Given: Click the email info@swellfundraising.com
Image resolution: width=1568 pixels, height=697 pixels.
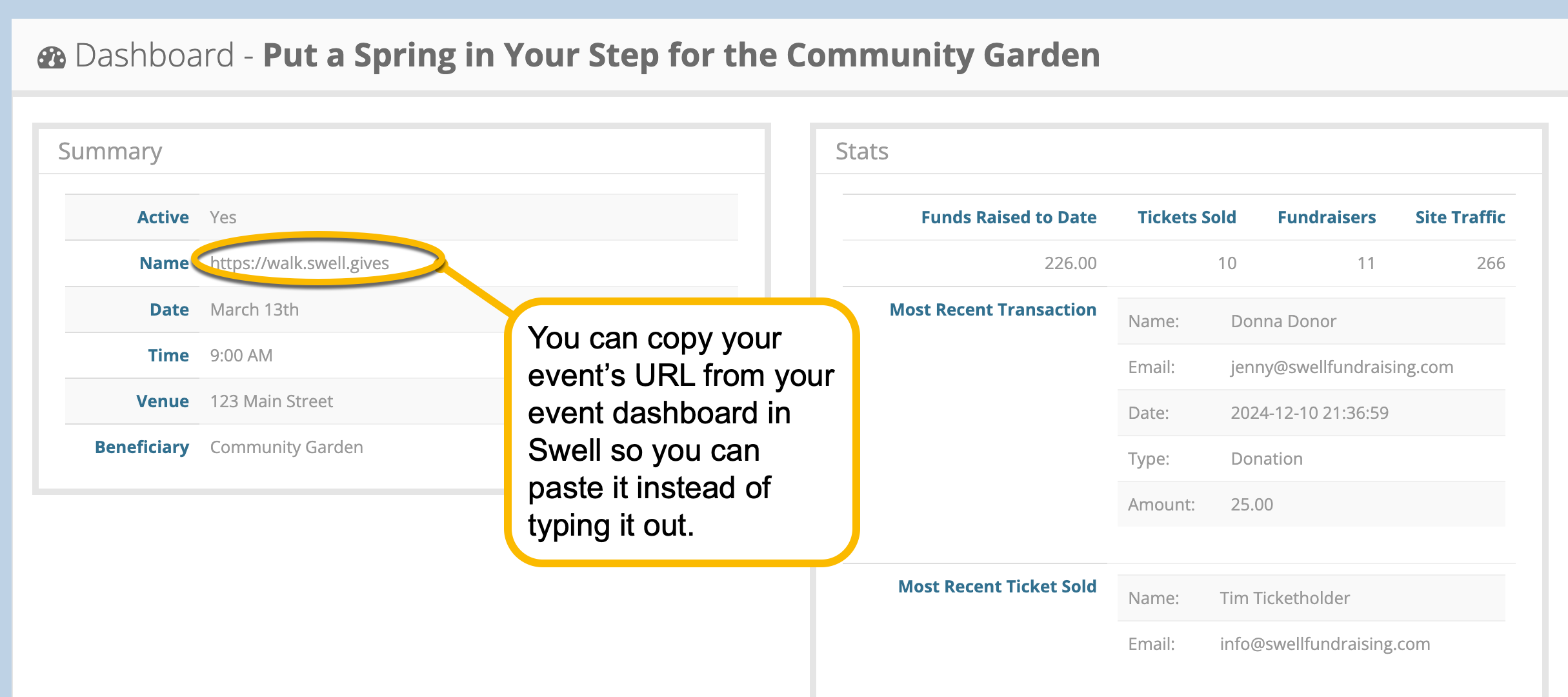Looking at the screenshot, I should (x=1324, y=644).
